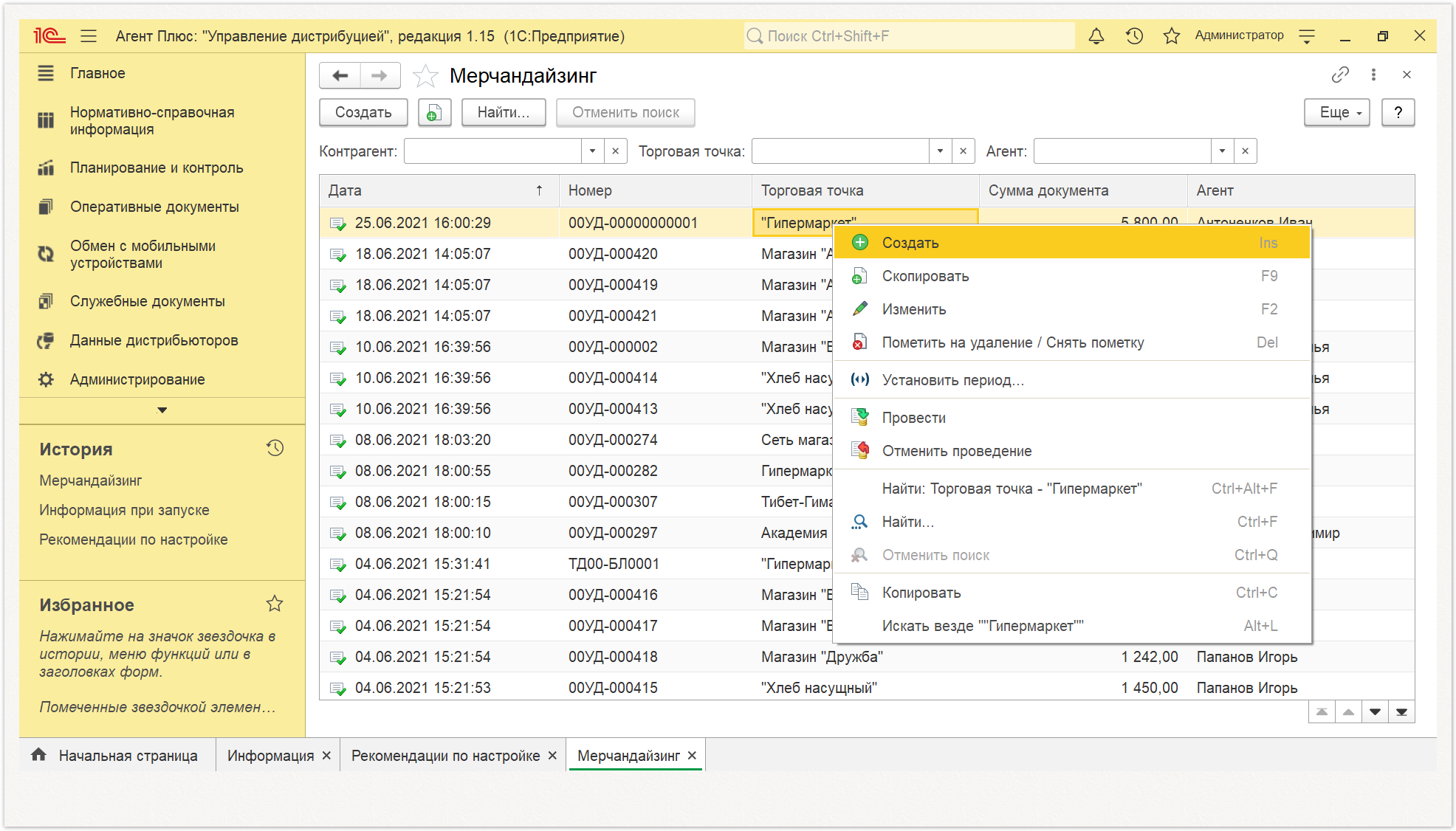Screen dimensions: 1456x831
Task: Open Рекомендации по настройке history link
Action: click(x=134, y=539)
